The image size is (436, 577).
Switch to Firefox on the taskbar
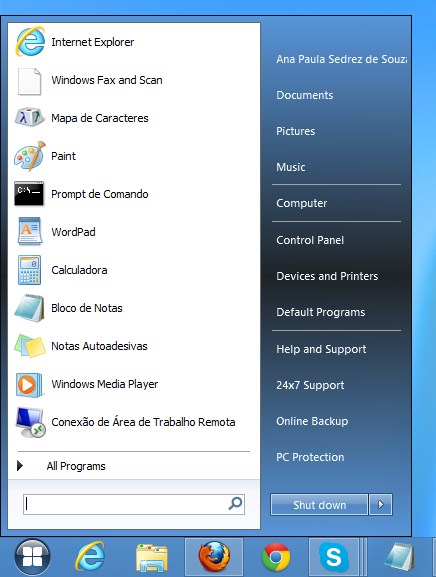point(214,556)
